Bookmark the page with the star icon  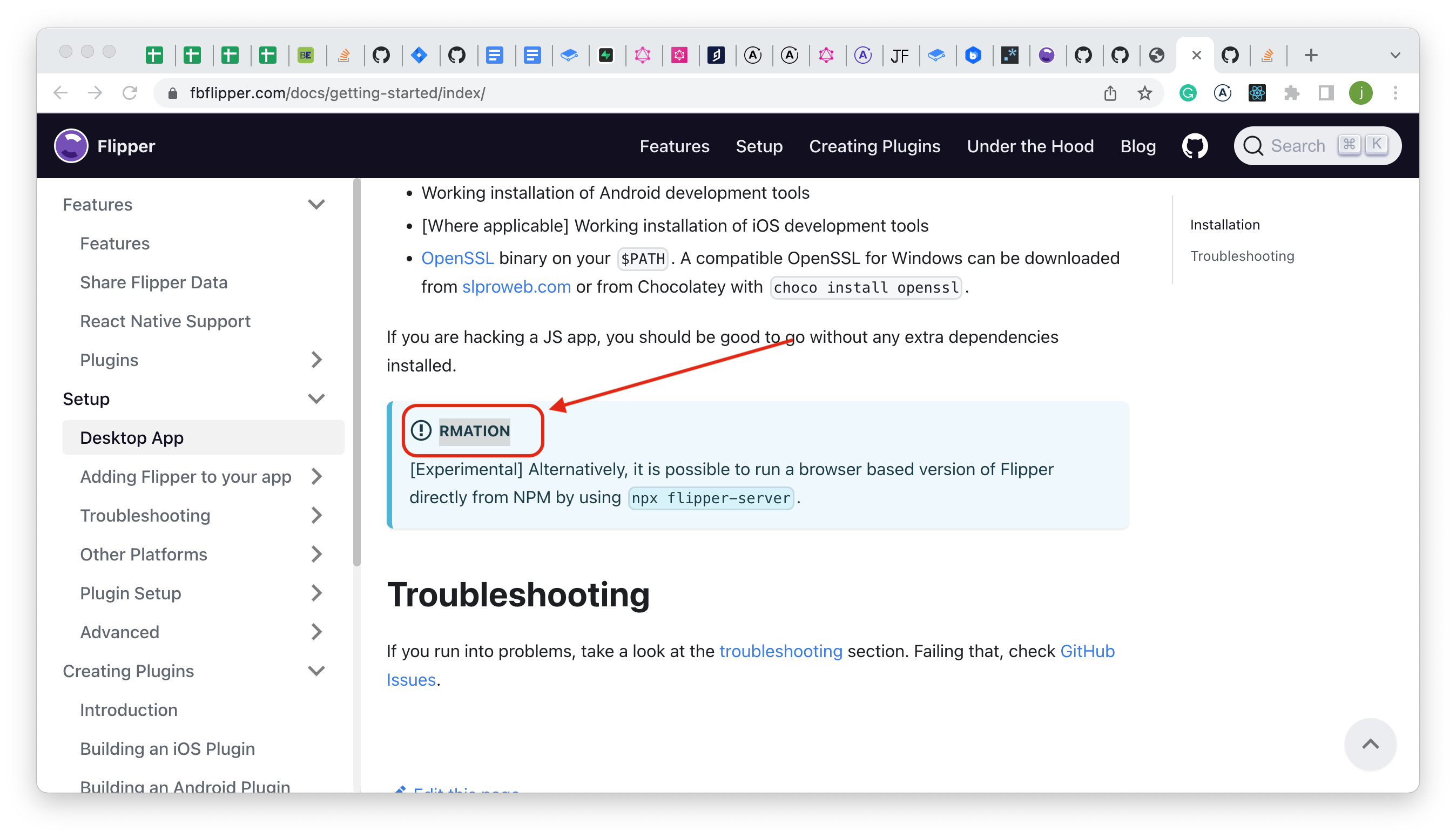pos(1145,93)
